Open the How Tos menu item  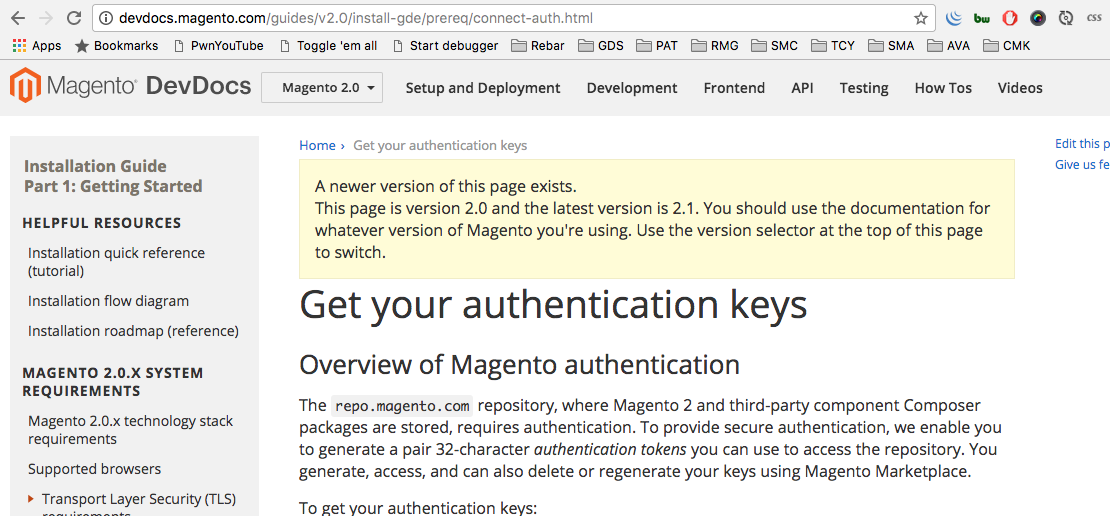pos(943,88)
